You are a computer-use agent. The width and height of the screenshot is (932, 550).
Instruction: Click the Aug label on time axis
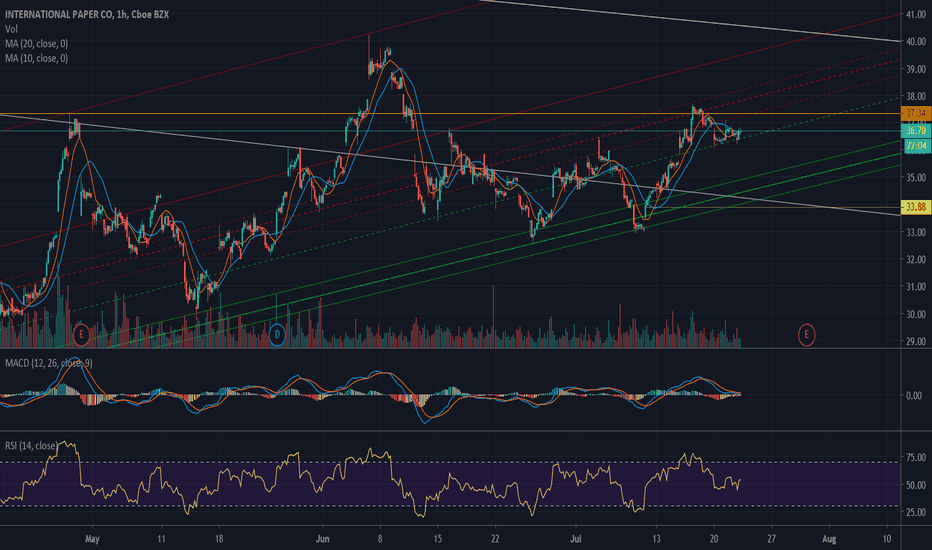click(829, 539)
